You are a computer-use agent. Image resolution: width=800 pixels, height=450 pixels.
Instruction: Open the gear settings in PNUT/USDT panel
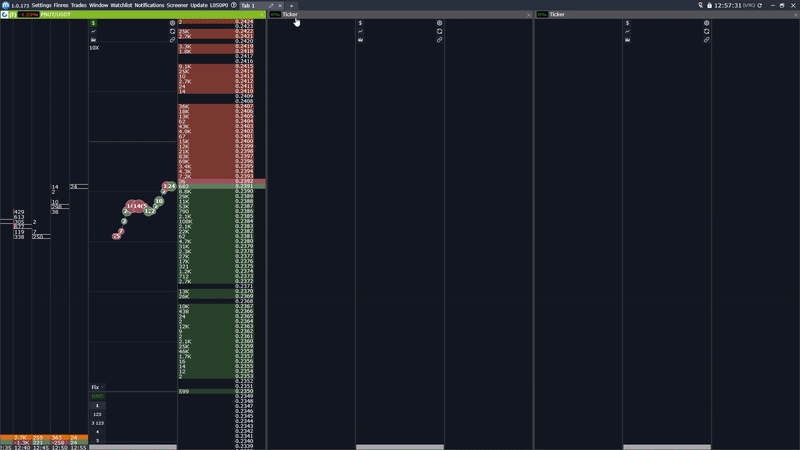[x=172, y=23]
